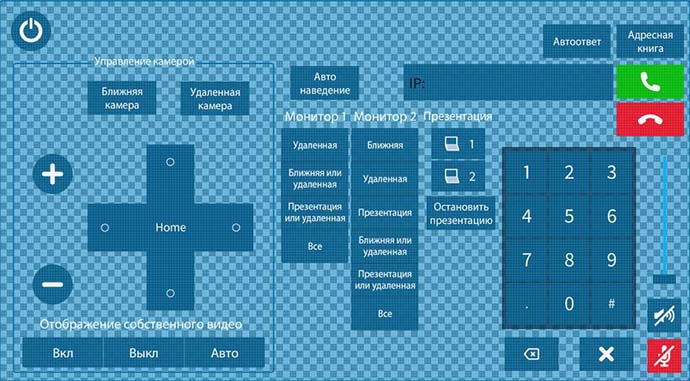Set self video display to Выкл

143,353
